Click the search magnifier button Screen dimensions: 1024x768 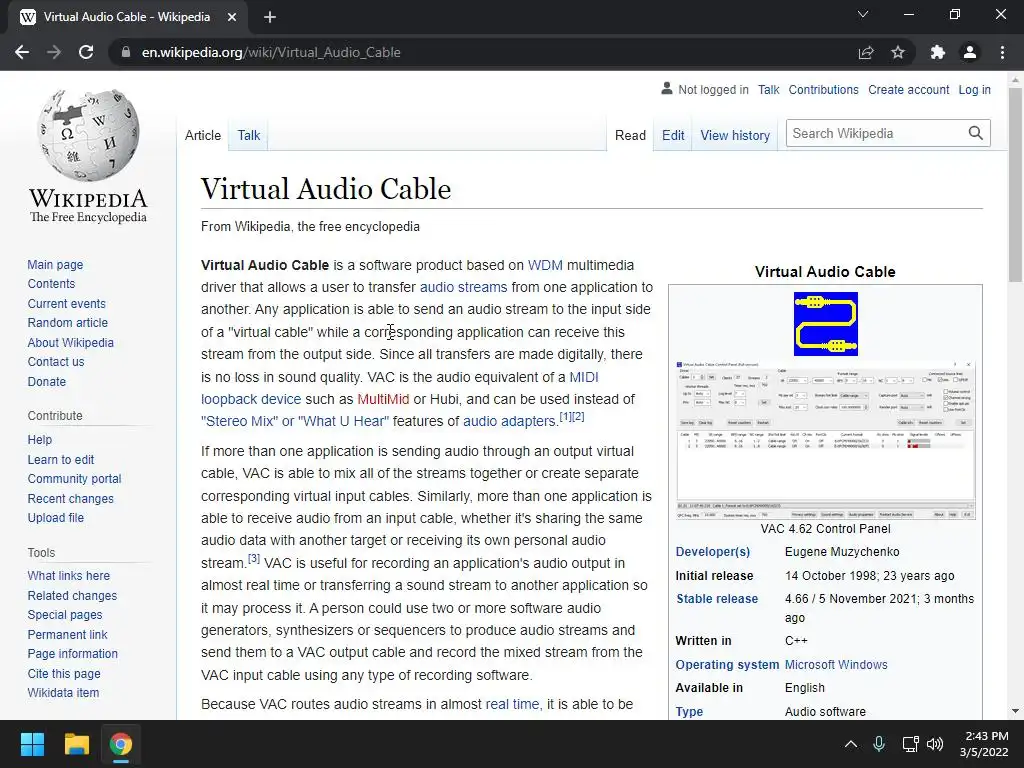click(976, 133)
